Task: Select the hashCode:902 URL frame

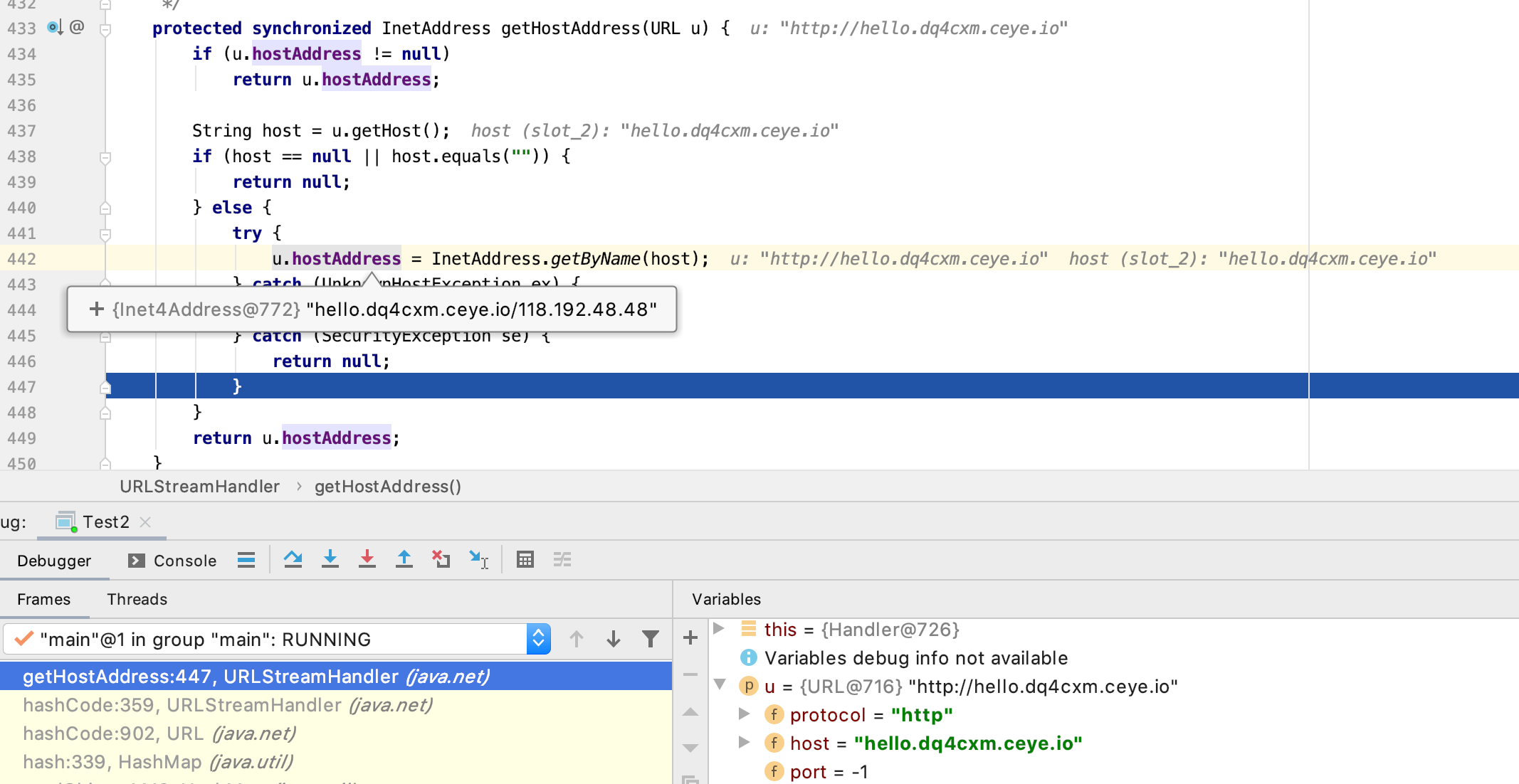Action: click(336, 733)
